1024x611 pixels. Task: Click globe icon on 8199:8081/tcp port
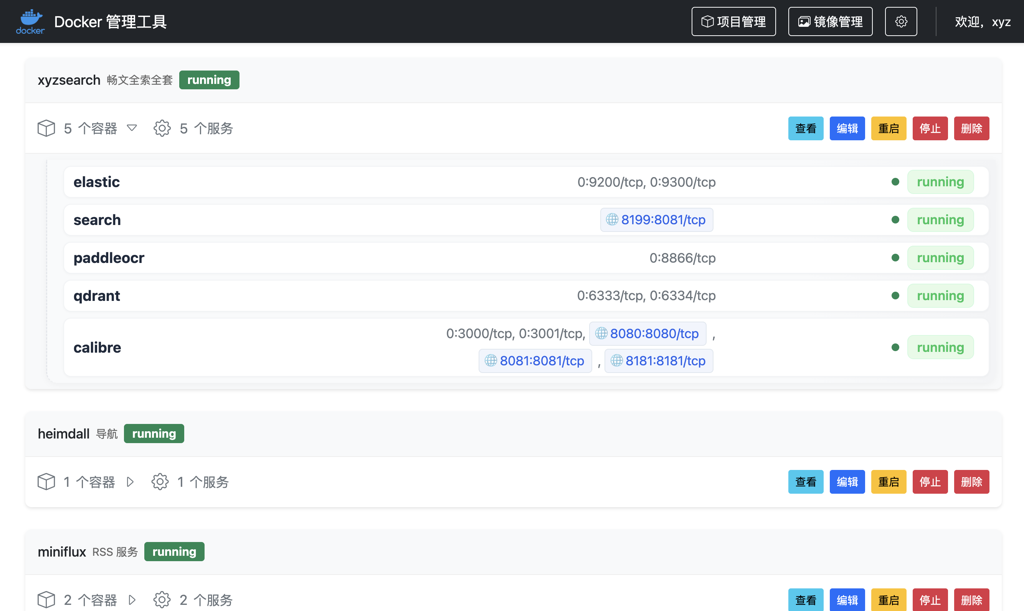612,220
